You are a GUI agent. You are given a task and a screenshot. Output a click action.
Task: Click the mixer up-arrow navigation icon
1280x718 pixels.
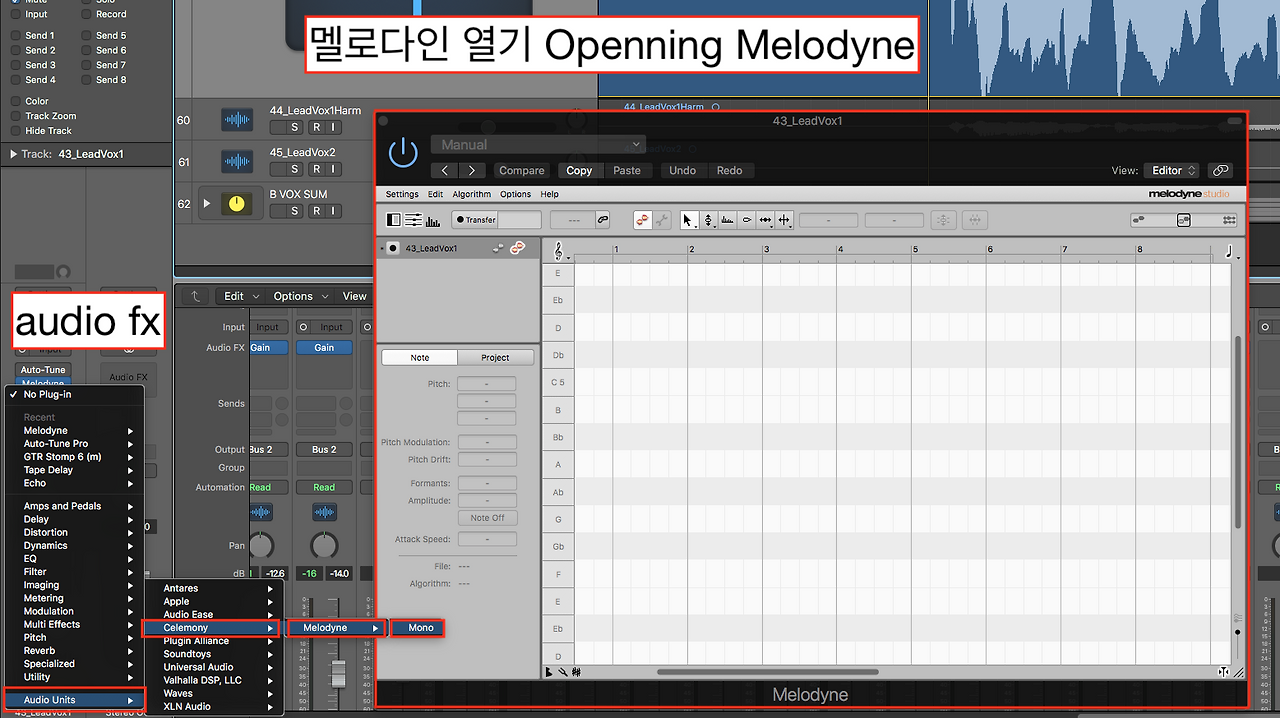[x=196, y=296]
